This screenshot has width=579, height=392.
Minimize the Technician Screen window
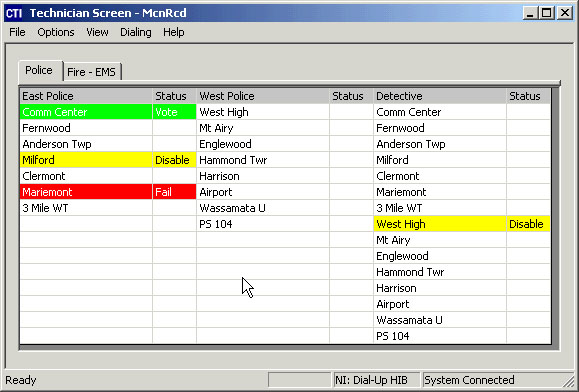pyautogui.click(x=530, y=13)
